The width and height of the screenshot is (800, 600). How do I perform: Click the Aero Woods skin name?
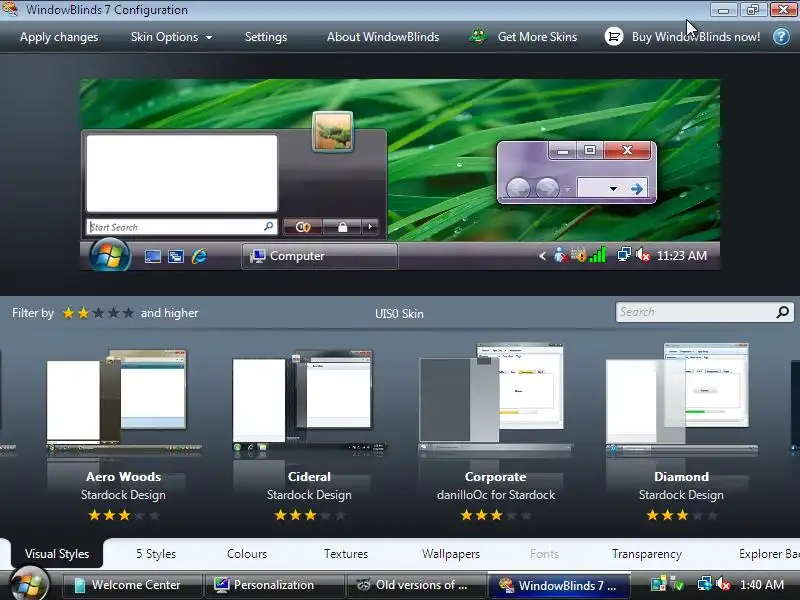pos(123,477)
